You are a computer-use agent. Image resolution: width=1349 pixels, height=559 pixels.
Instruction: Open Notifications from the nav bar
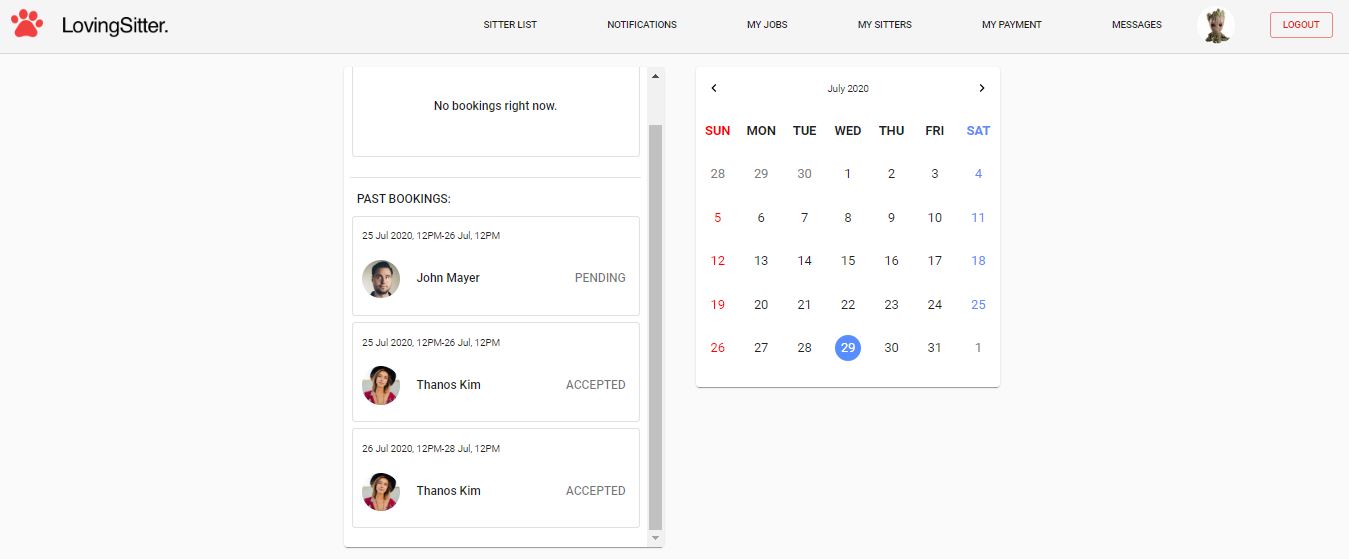coord(642,25)
